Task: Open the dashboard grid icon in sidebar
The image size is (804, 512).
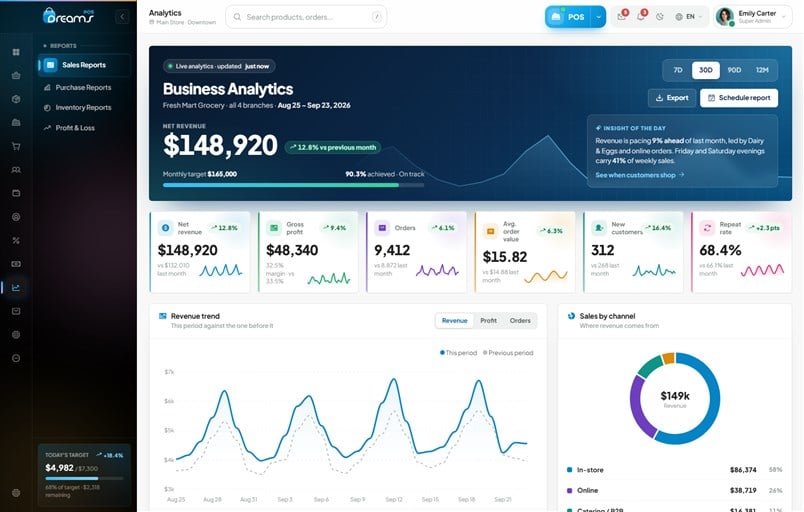Action: pyautogui.click(x=16, y=52)
